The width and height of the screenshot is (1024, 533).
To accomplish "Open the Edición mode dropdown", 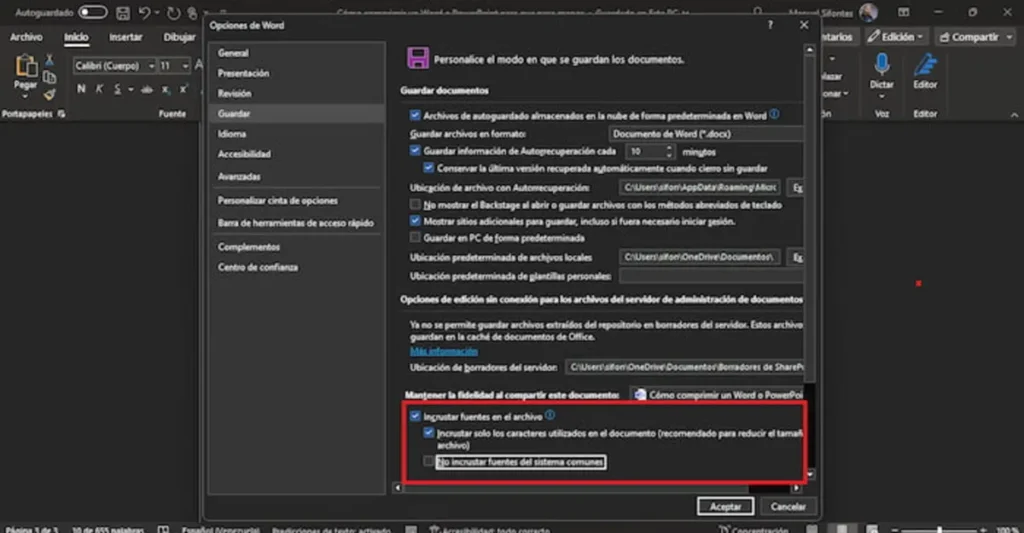I will (x=895, y=37).
